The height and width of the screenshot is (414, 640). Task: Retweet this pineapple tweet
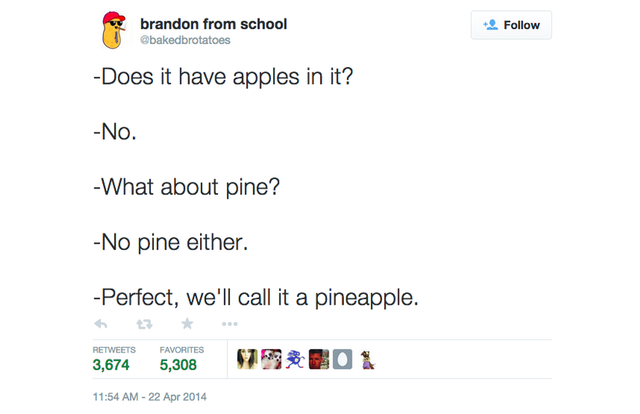pyautogui.click(x=142, y=324)
